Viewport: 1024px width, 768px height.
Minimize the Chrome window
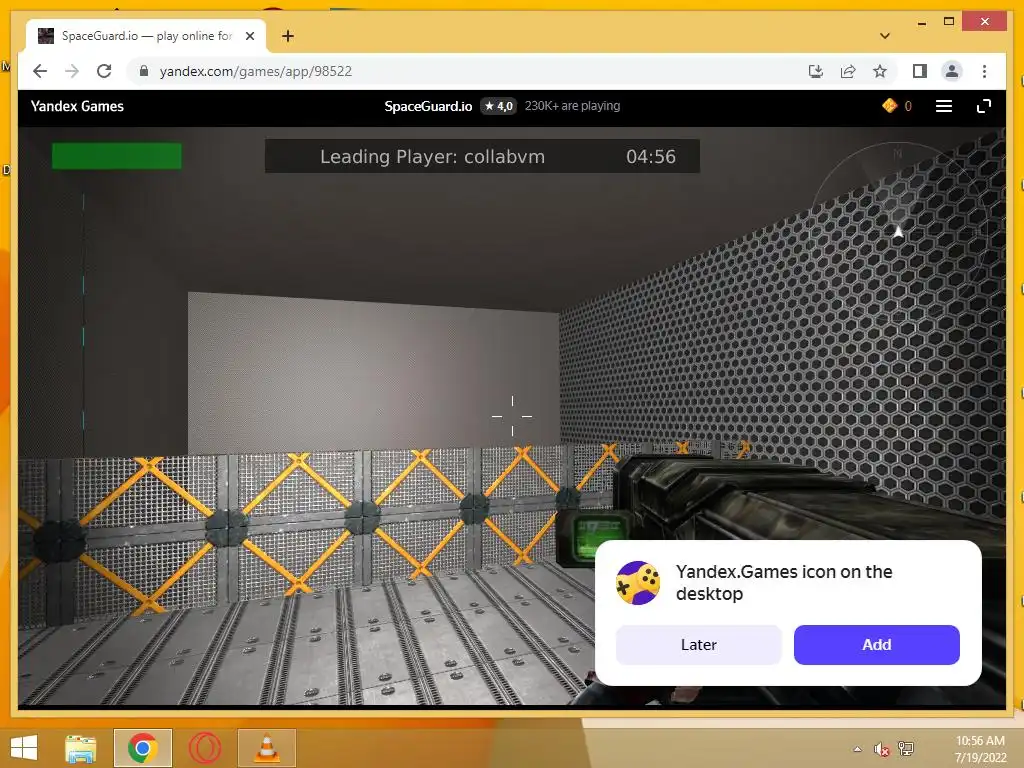coord(921,23)
